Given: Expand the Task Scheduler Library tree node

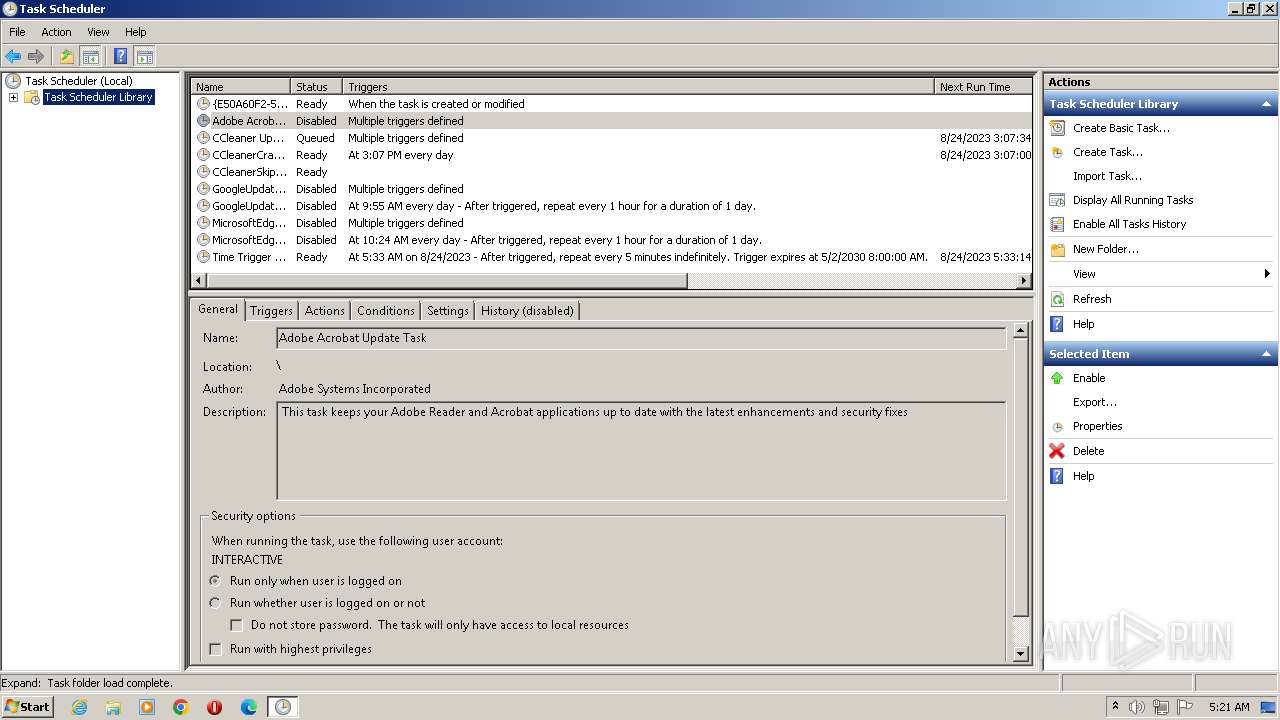Looking at the screenshot, I should pyautogui.click(x=13, y=97).
